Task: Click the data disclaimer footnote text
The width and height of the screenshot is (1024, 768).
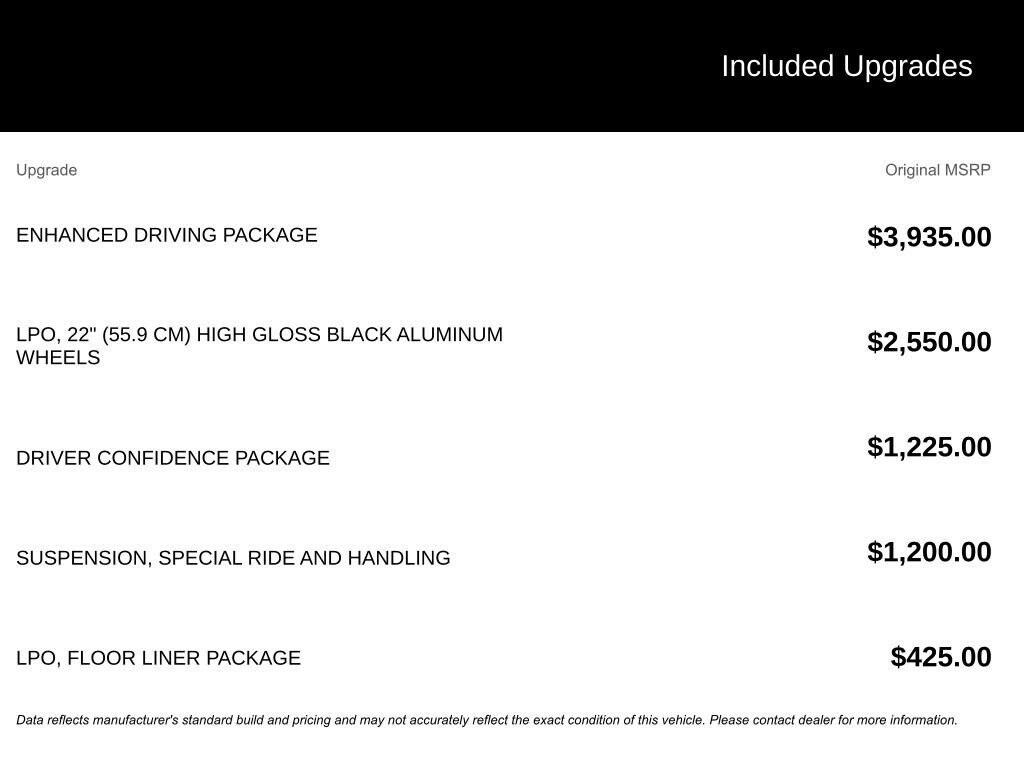Action: coord(487,720)
